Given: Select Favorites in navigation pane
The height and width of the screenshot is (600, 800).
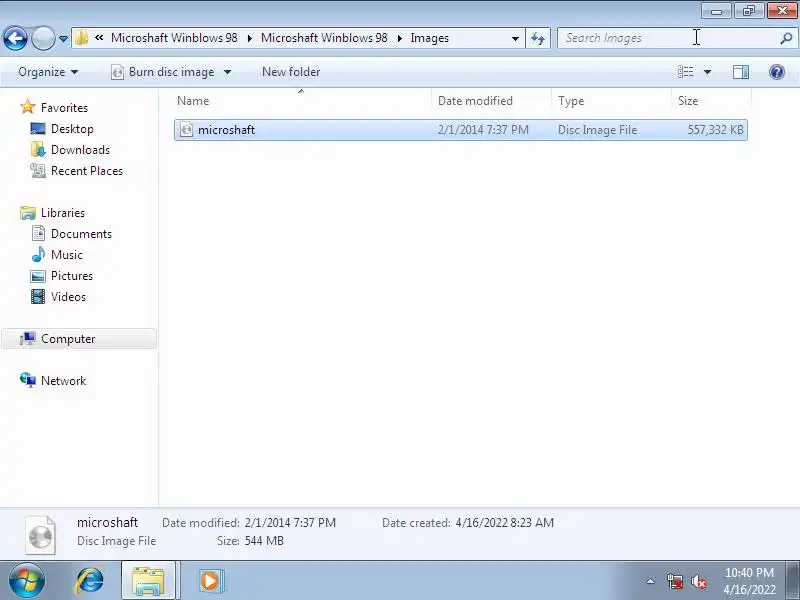Looking at the screenshot, I should coord(64,108).
